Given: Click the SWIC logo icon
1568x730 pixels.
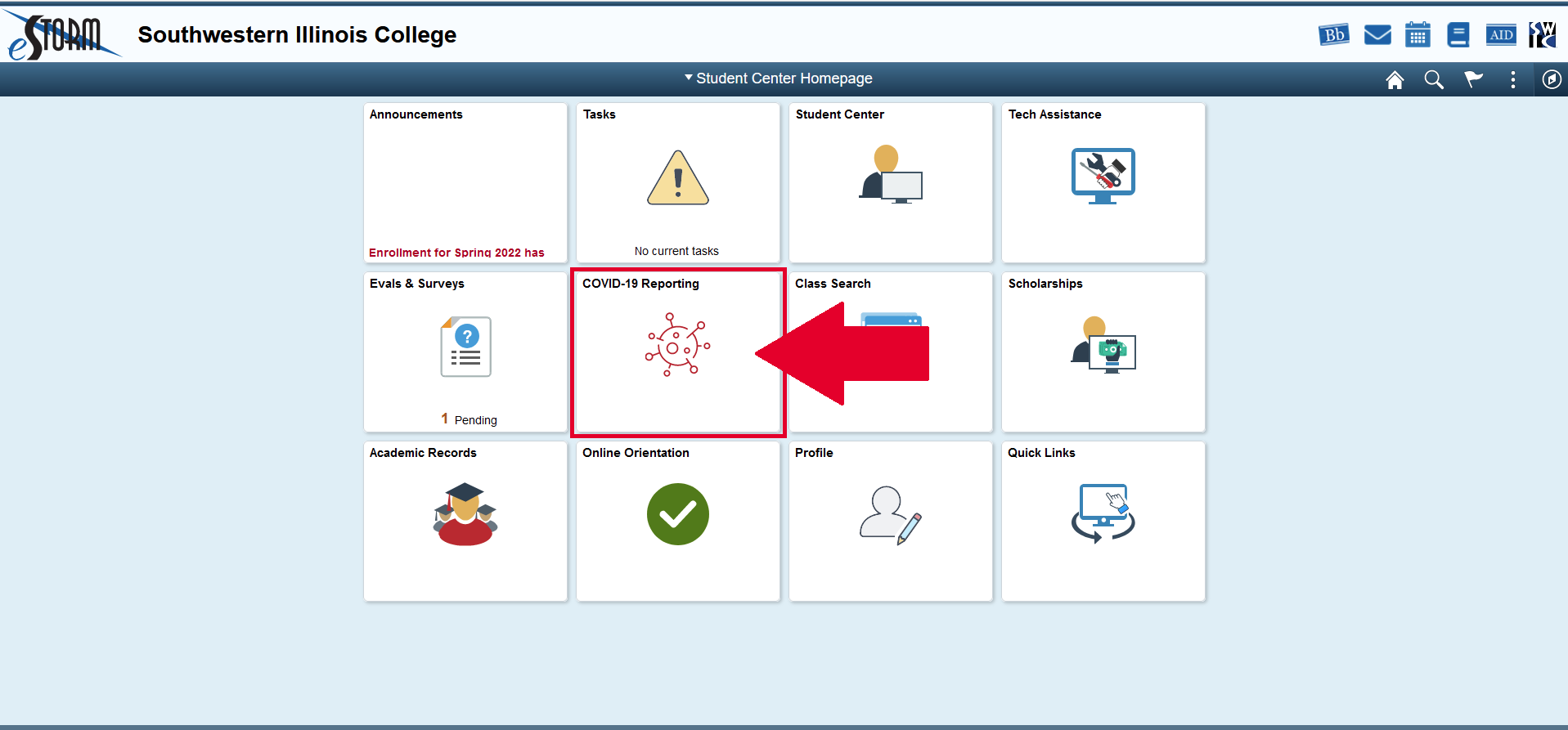Looking at the screenshot, I should click(1542, 35).
